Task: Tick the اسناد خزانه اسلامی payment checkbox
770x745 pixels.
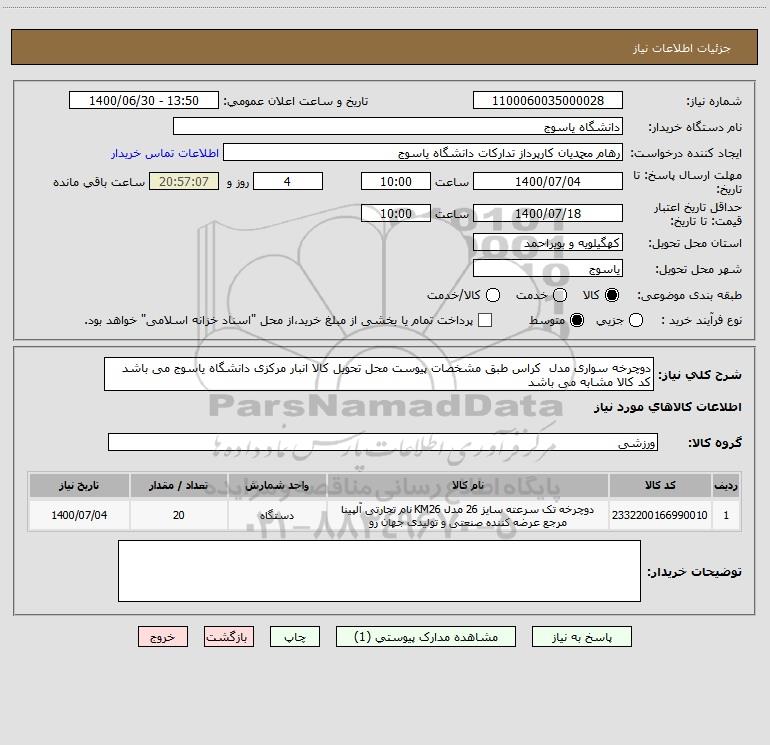Action: pos(485,320)
